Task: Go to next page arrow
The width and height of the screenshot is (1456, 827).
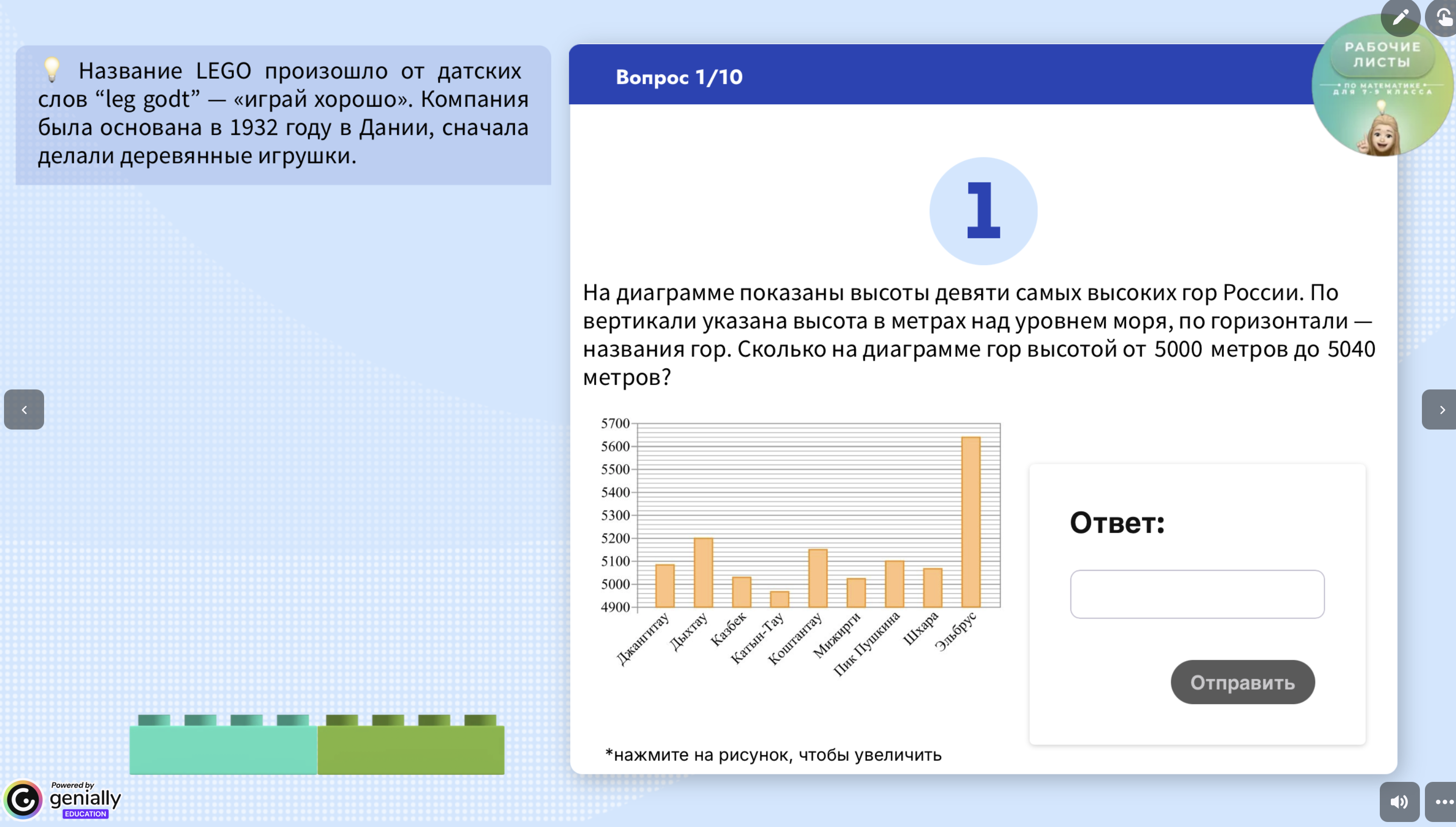Action: (x=1440, y=409)
